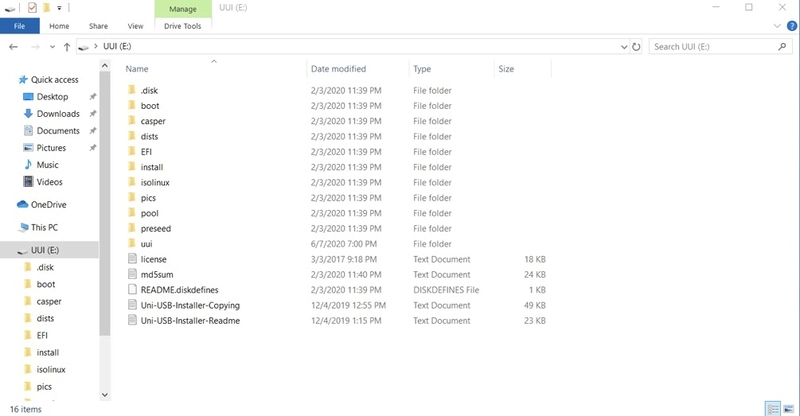Click the 2/3/2020 11:40 PM md5sum date
This screenshot has height=416, width=800.
coord(346,275)
